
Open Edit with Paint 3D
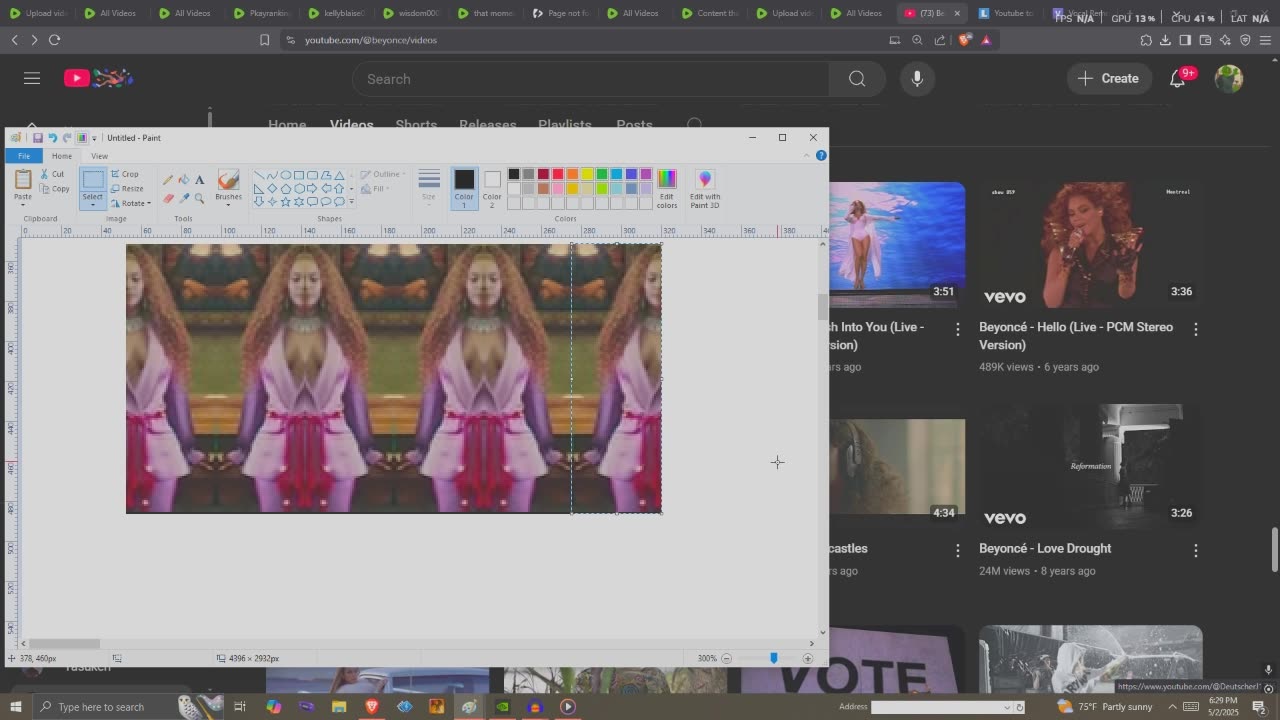click(705, 188)
